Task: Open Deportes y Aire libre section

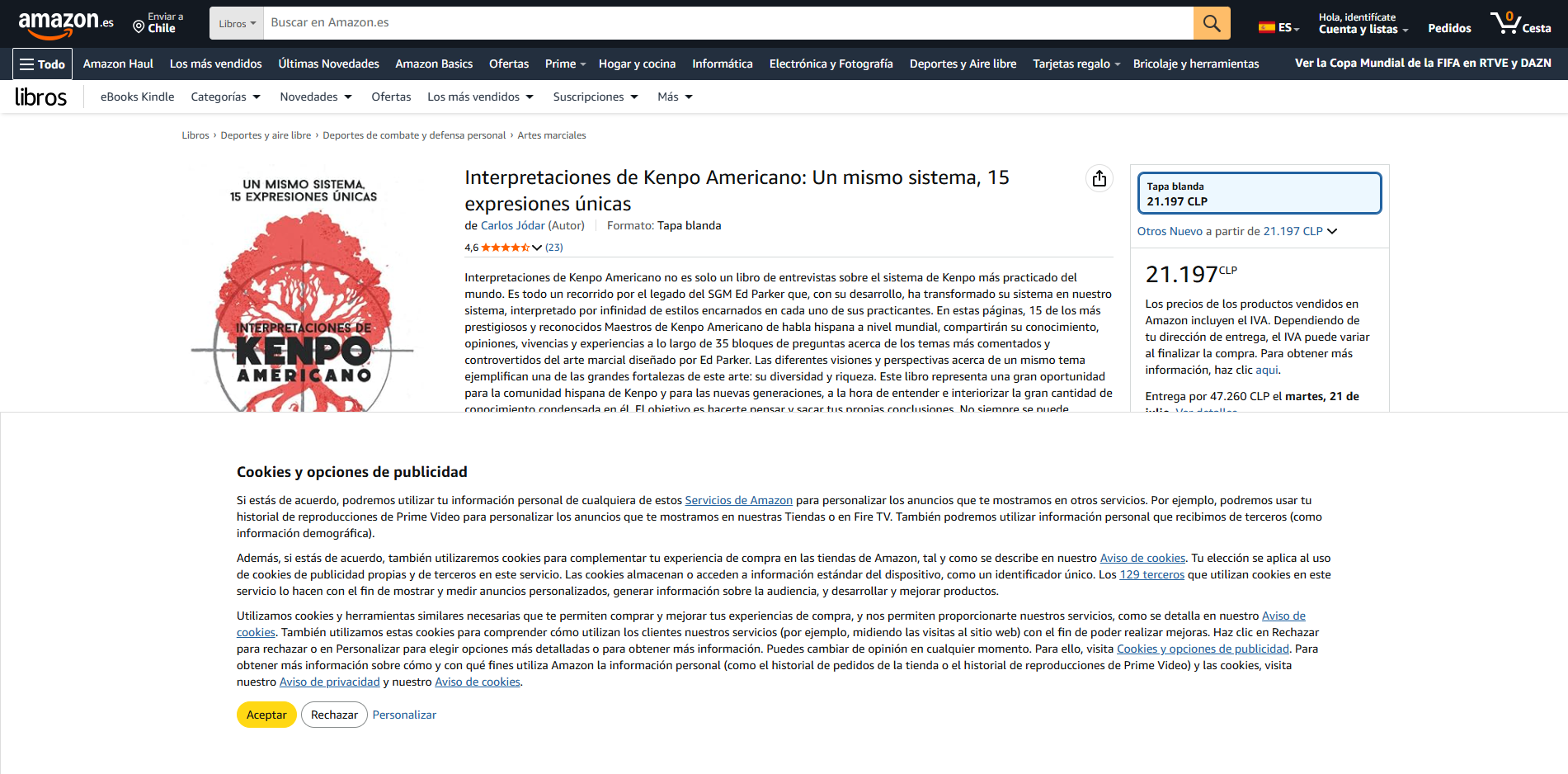Action: (963, 64)
